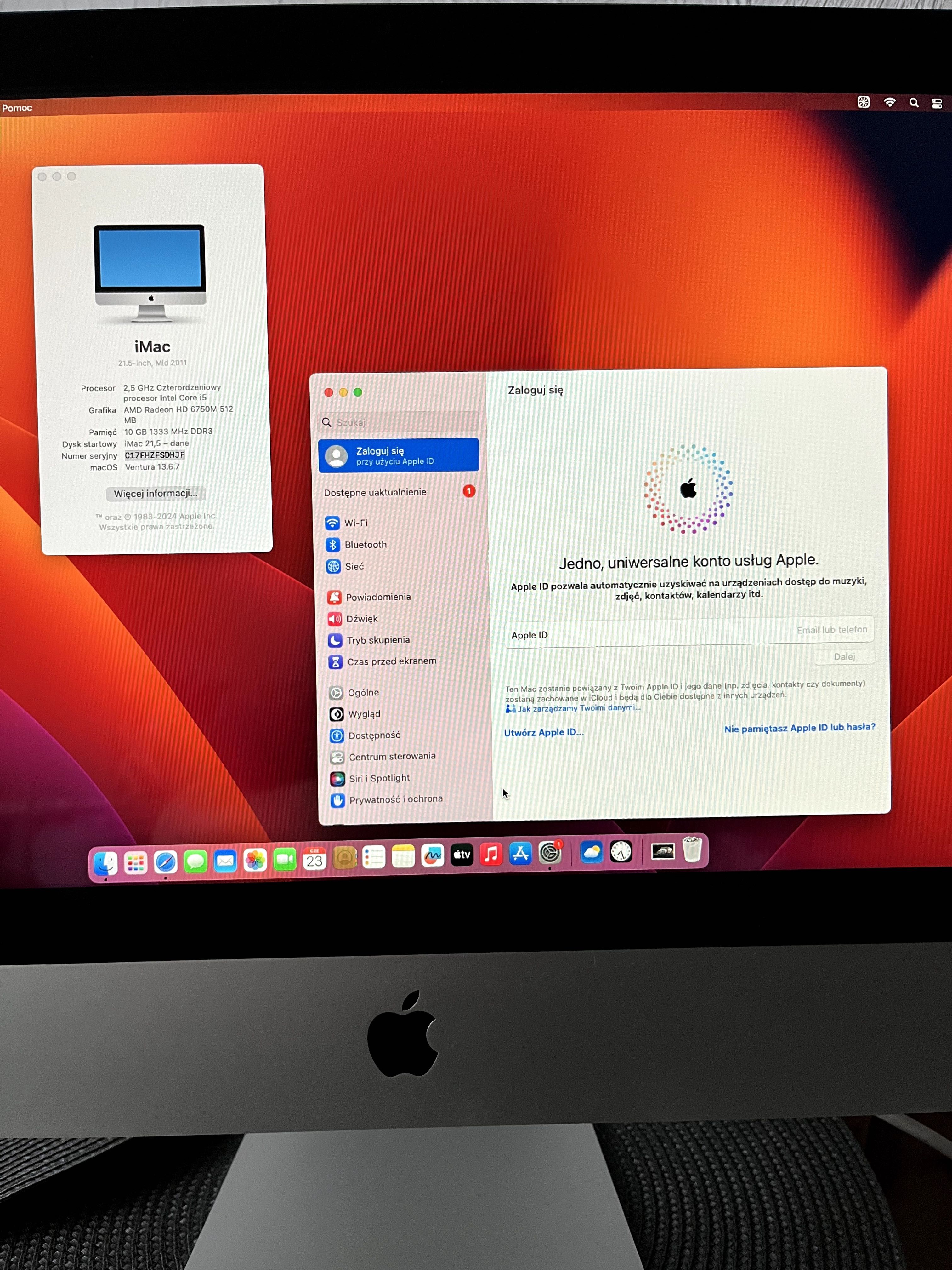The height and width of the screenshot is (1270, 952).
Task: Click the 10 GB 1333 MHz DDR3 text
Action: coord(168,431)
